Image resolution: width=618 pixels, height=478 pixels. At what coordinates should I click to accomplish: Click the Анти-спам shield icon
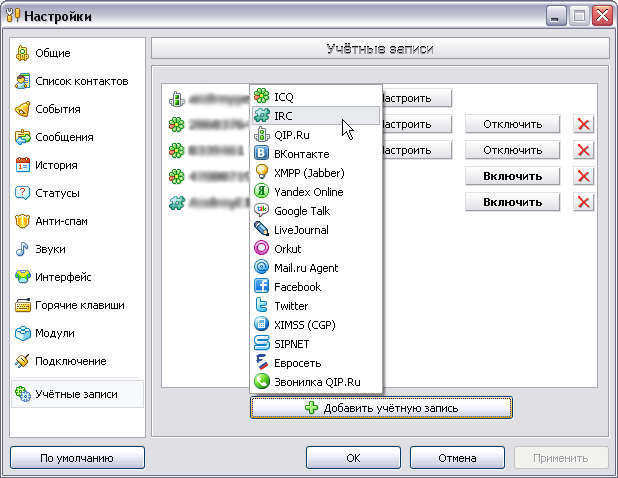[22, 221]
